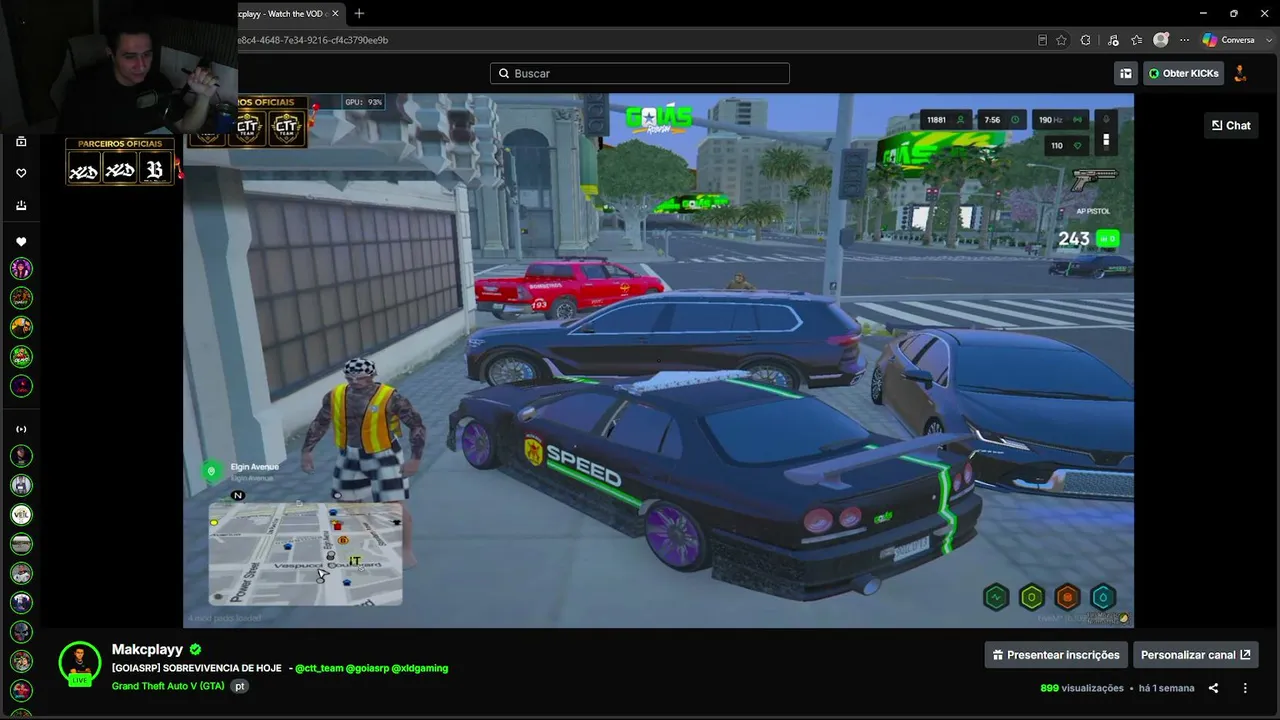Open the @goiasrp mention link
This screenshot has width=1280, height=720.
click(x=367, y=668)
